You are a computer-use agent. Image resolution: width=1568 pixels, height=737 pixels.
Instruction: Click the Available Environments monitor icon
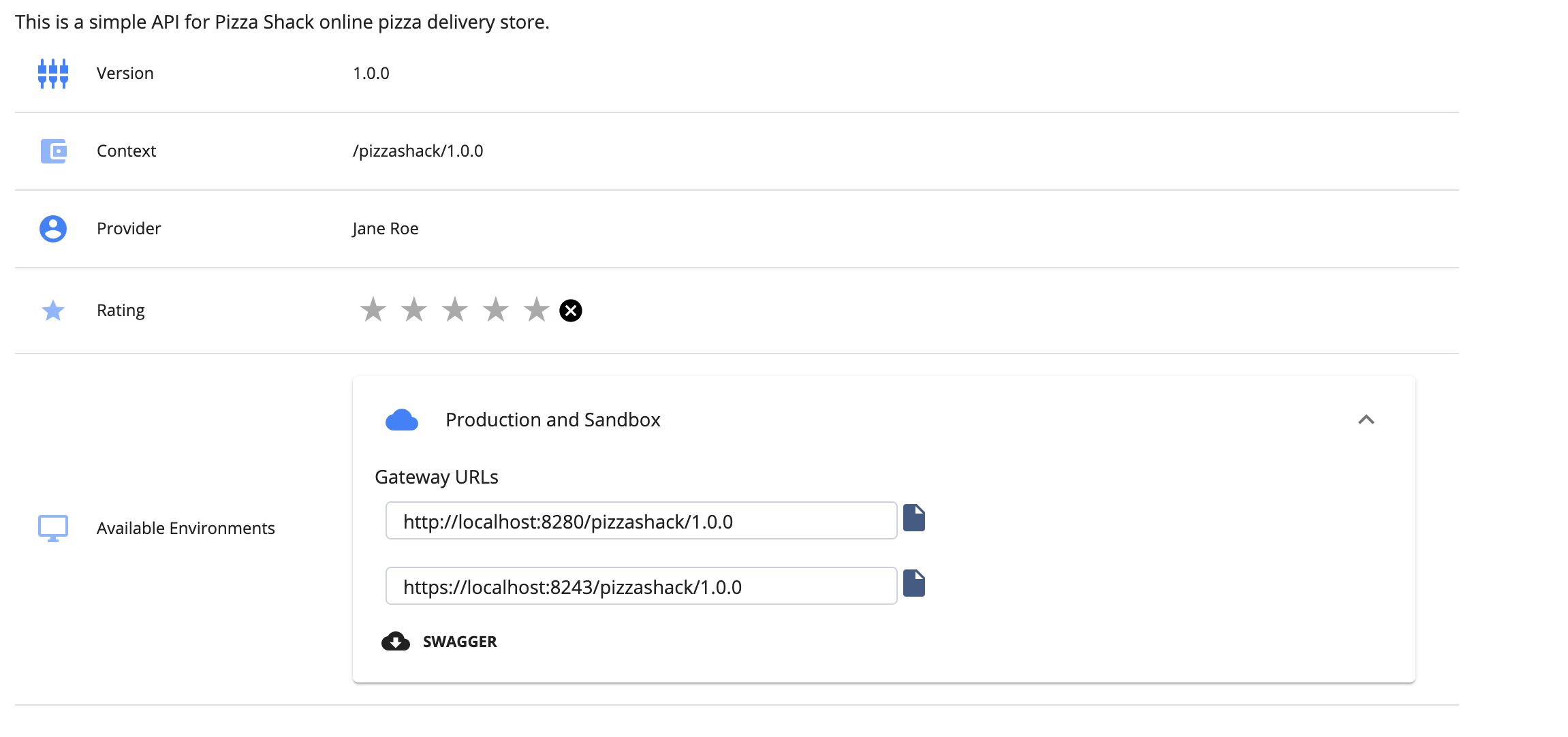[x=52, y=527]
